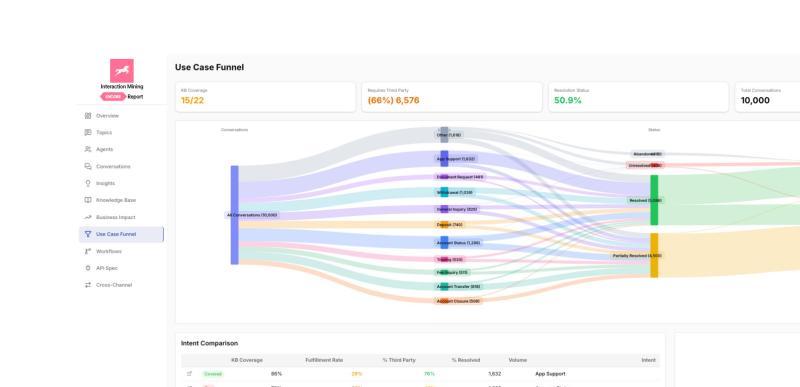Viewport: 800px width, 387px height.
Task: Switch to Use Case Funnel menu item
Action: tap(121, 234)
